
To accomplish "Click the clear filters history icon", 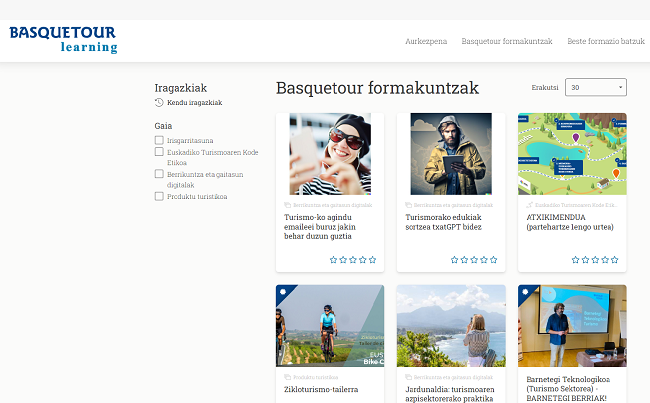I will point(159,102).
